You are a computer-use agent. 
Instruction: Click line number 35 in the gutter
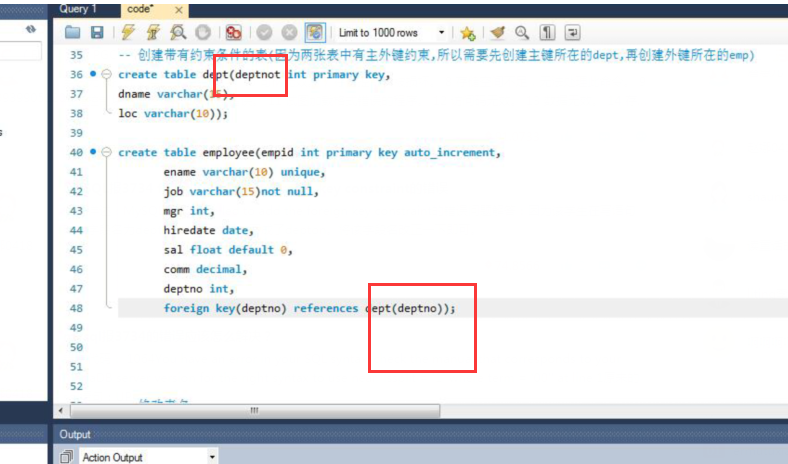tap(76, 55)
